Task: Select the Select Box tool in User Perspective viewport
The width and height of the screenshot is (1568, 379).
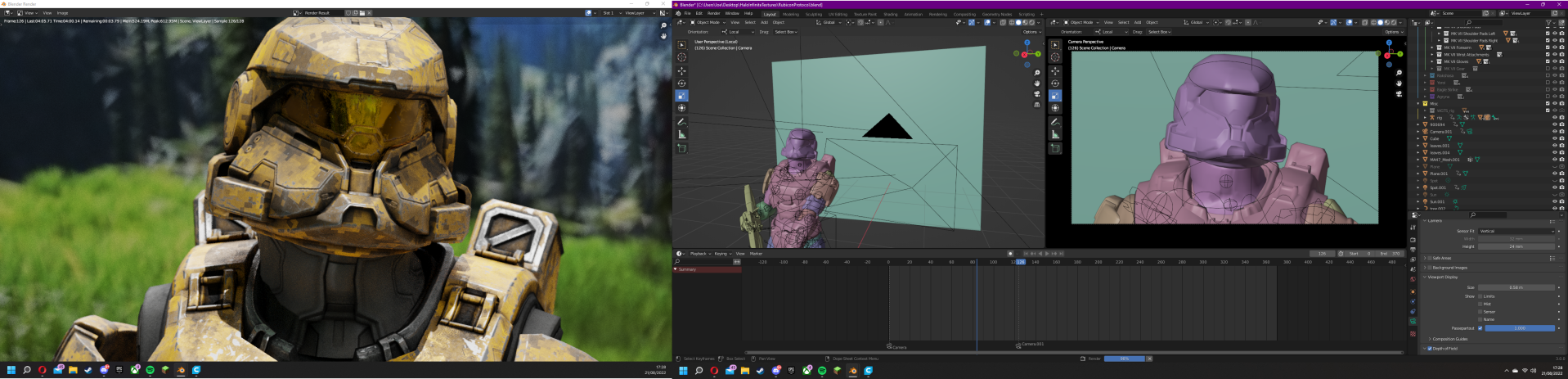Action: click(681, 45)
